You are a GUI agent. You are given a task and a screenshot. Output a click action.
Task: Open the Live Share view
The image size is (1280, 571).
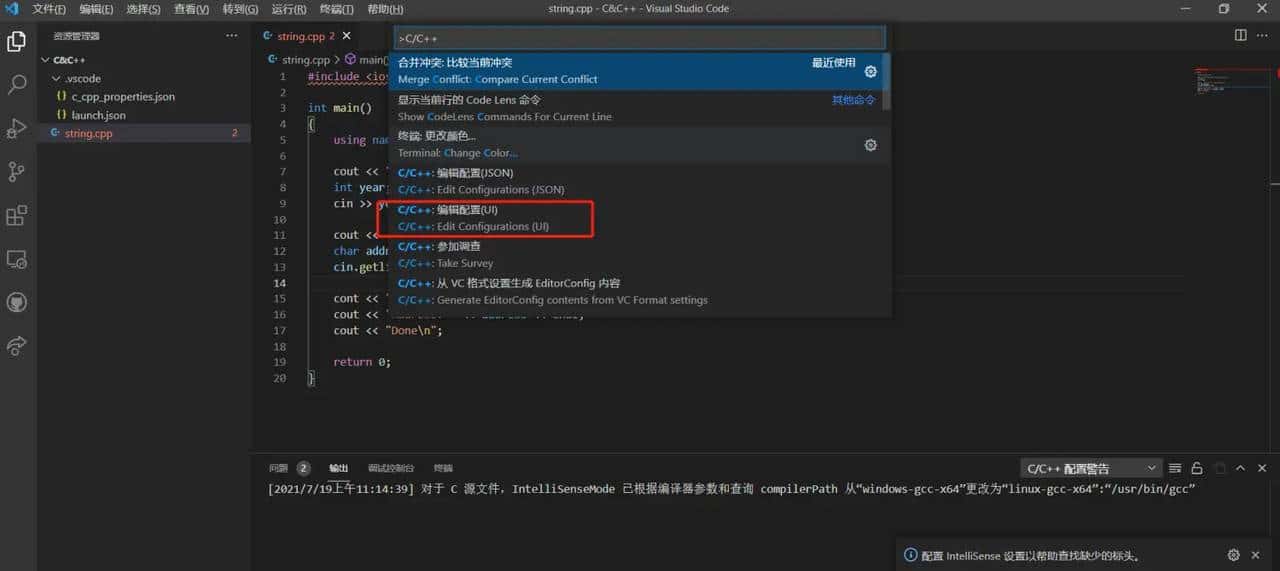click(x=17, y=345)
